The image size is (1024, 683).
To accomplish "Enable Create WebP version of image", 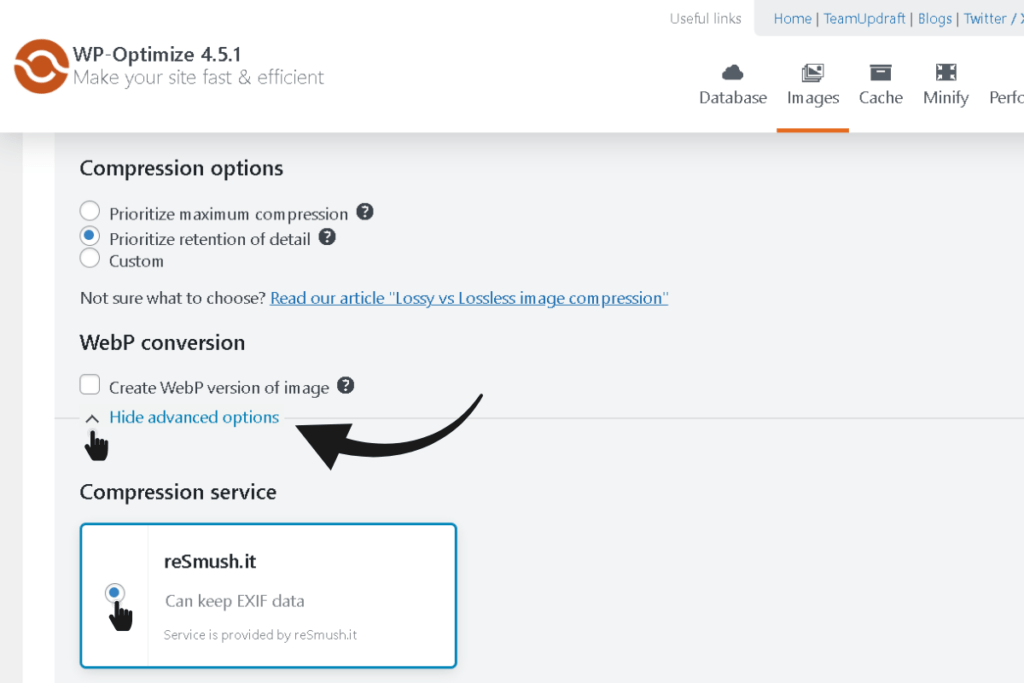I will coord(90,386).
